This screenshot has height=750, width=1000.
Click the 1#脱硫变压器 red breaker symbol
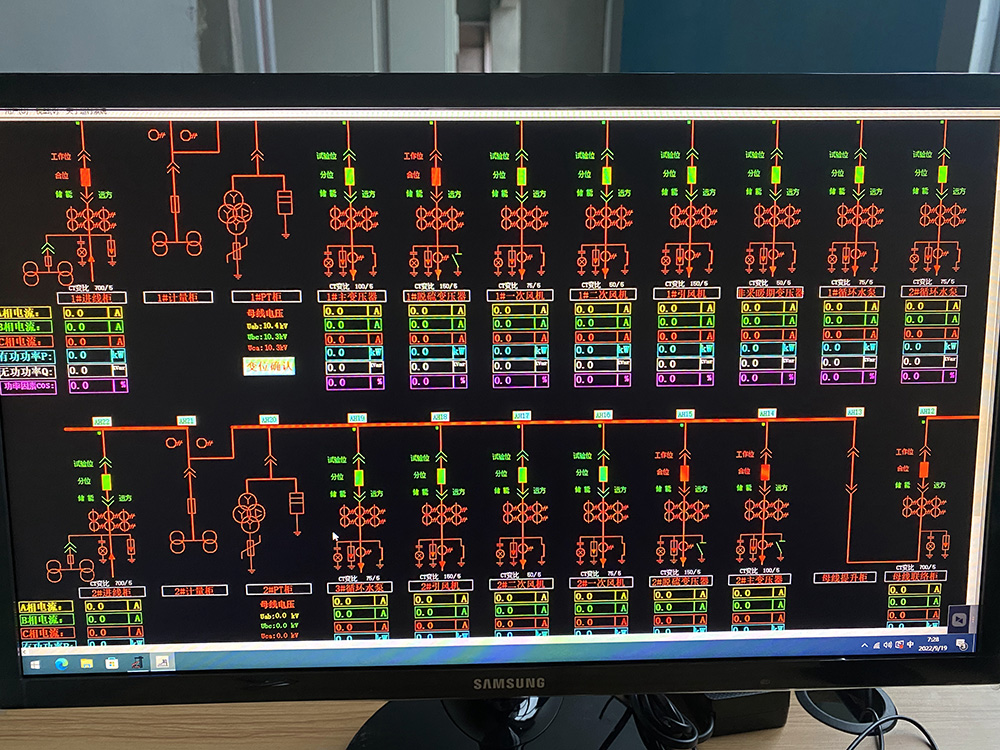(x=435, y=176)
